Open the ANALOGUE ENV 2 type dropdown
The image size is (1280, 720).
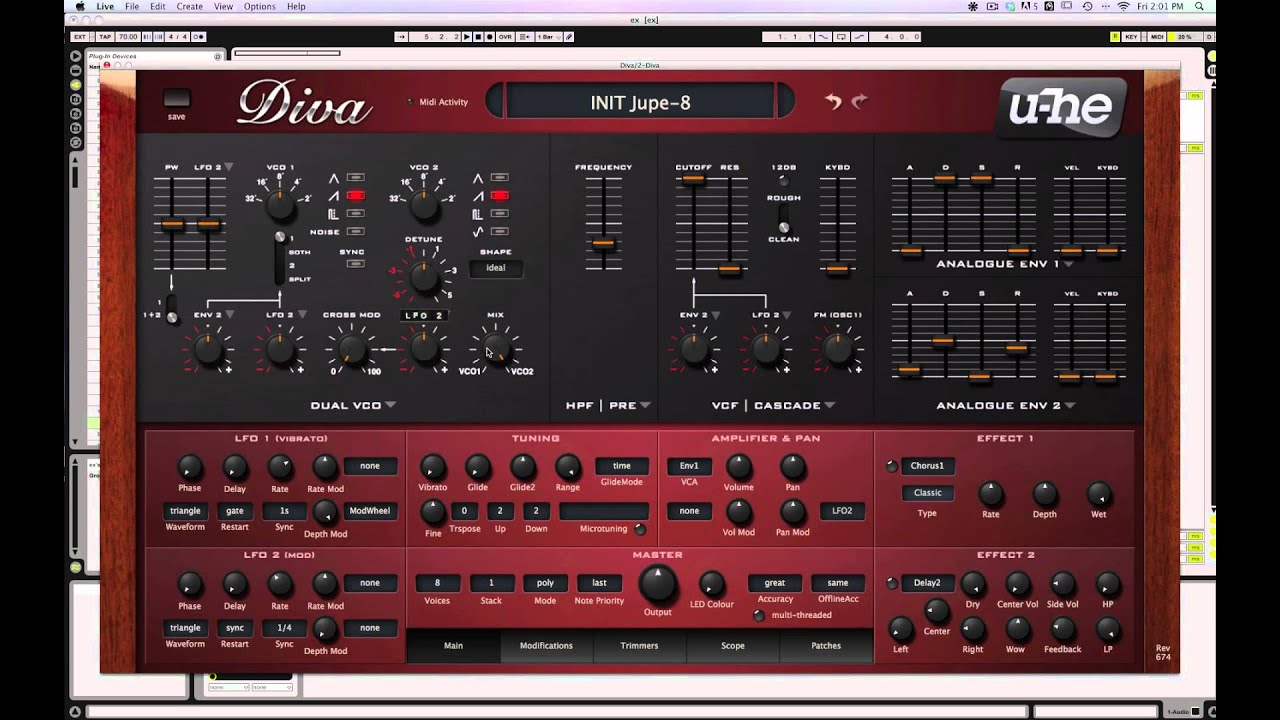click(x=1068, y=405)
